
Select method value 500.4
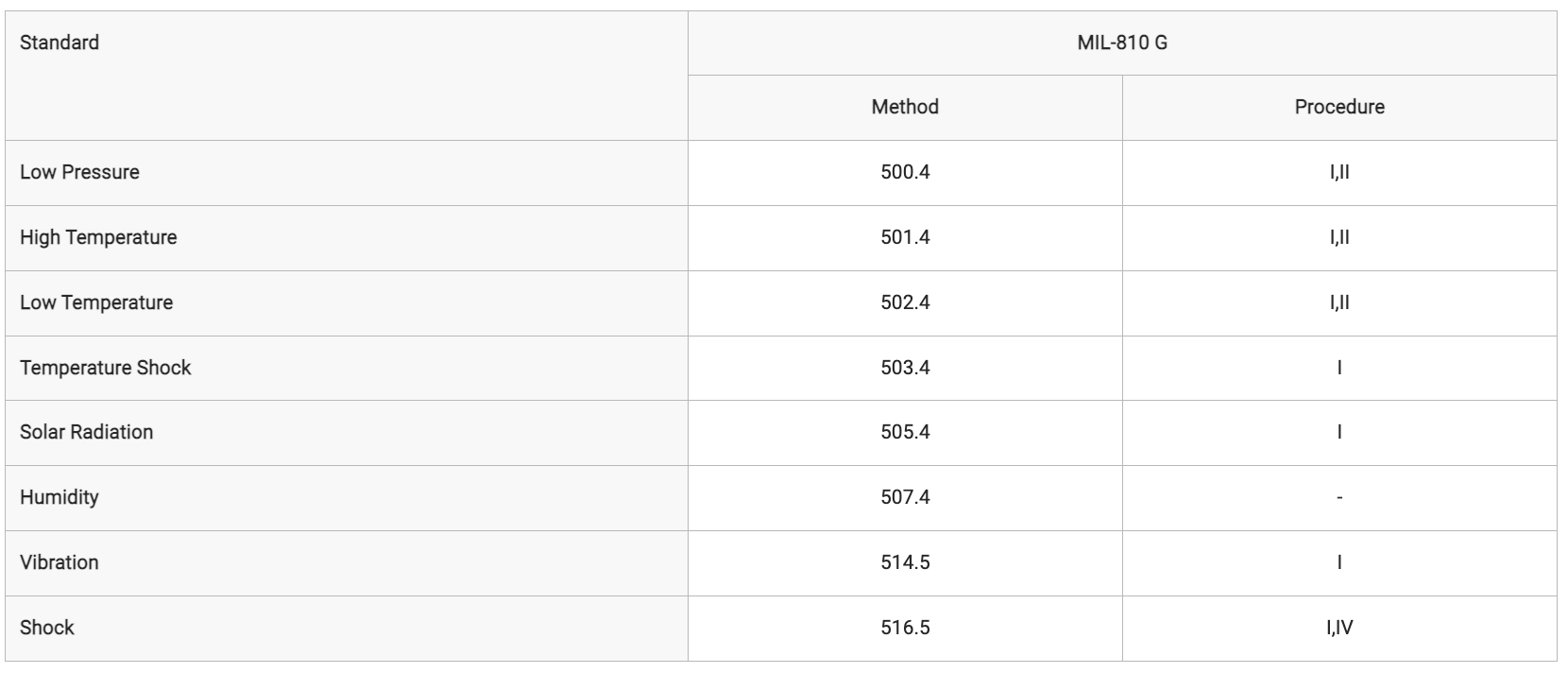(x=905, y=172)
